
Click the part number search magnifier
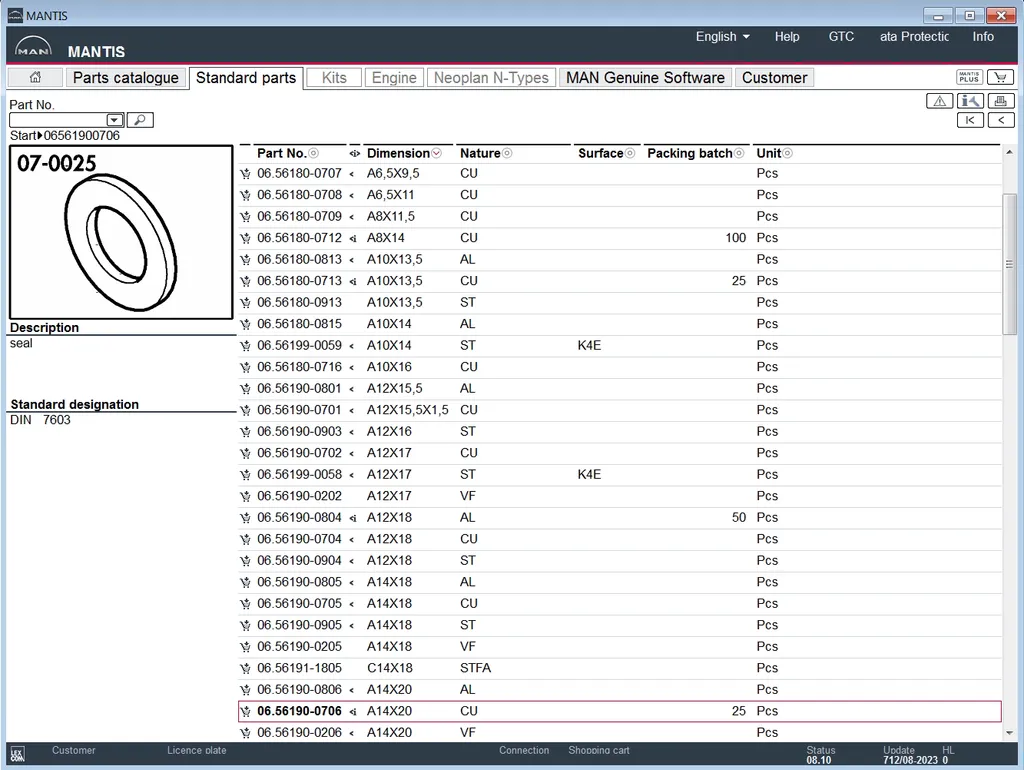(x=140, y=120)
